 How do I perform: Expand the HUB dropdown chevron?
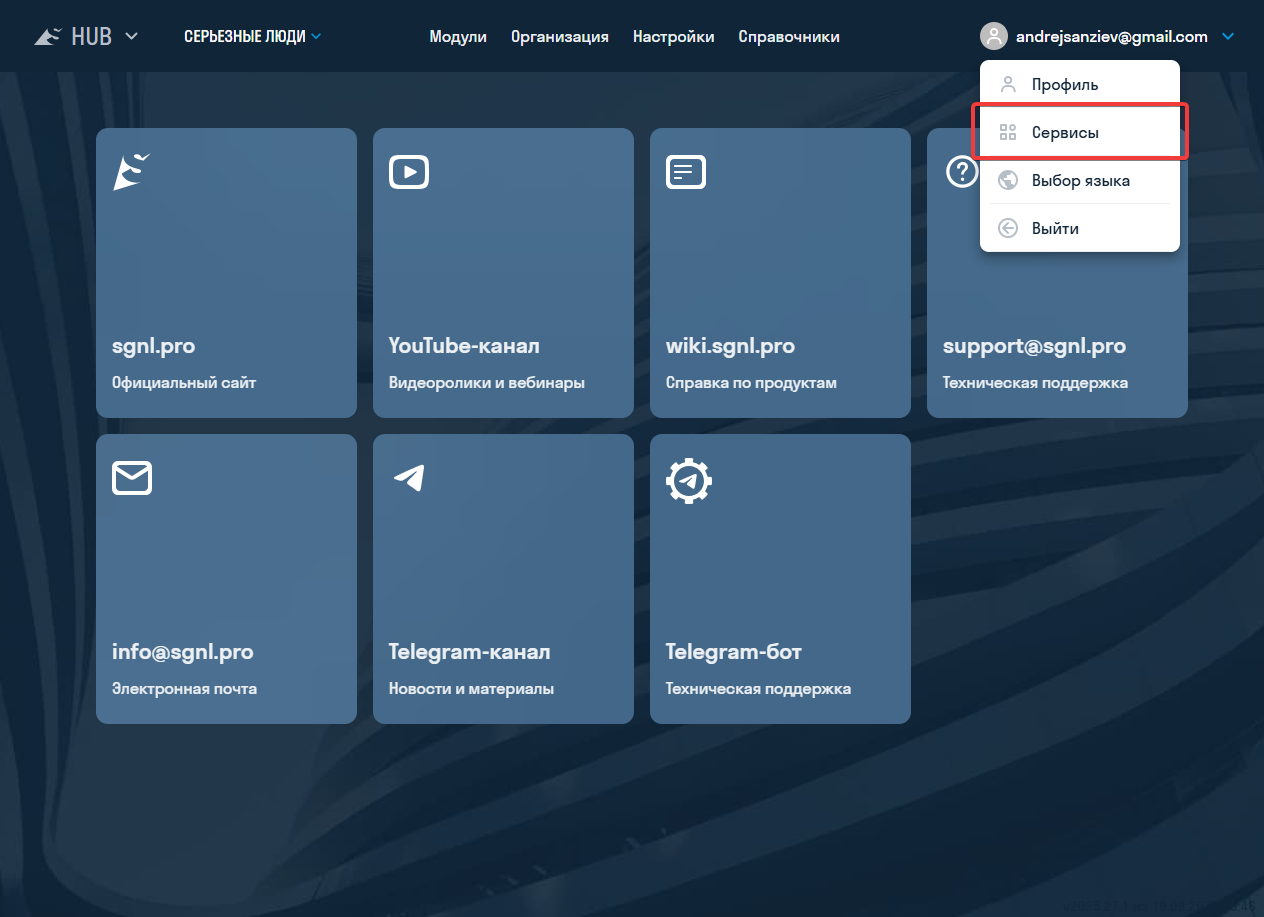[x=131, y=37]
